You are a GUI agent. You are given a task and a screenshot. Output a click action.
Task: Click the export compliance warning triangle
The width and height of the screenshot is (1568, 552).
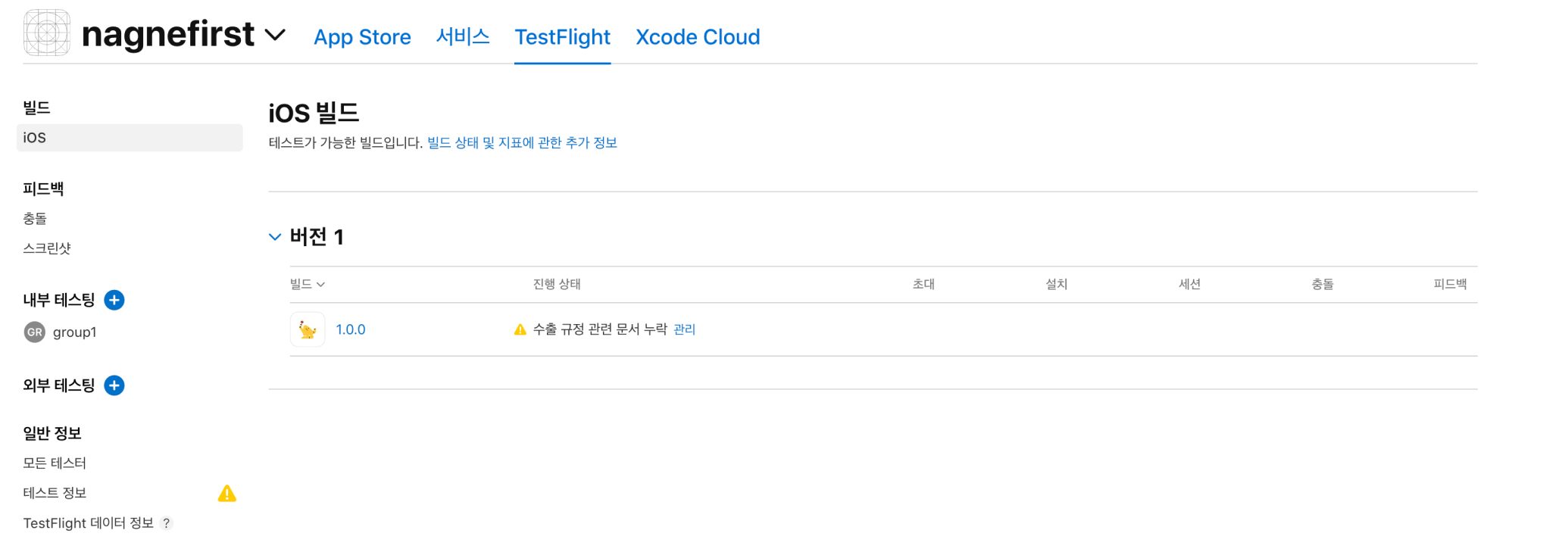tap(520, 329)
